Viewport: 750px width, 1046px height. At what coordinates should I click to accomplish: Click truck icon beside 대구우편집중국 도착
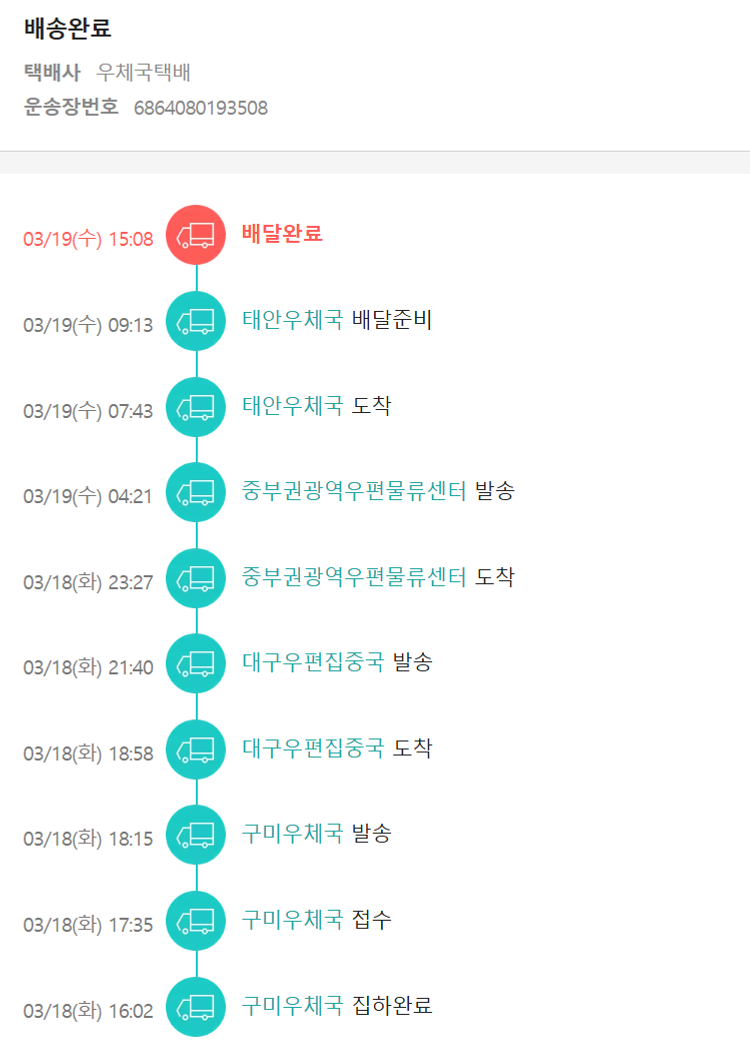[196, 749]
